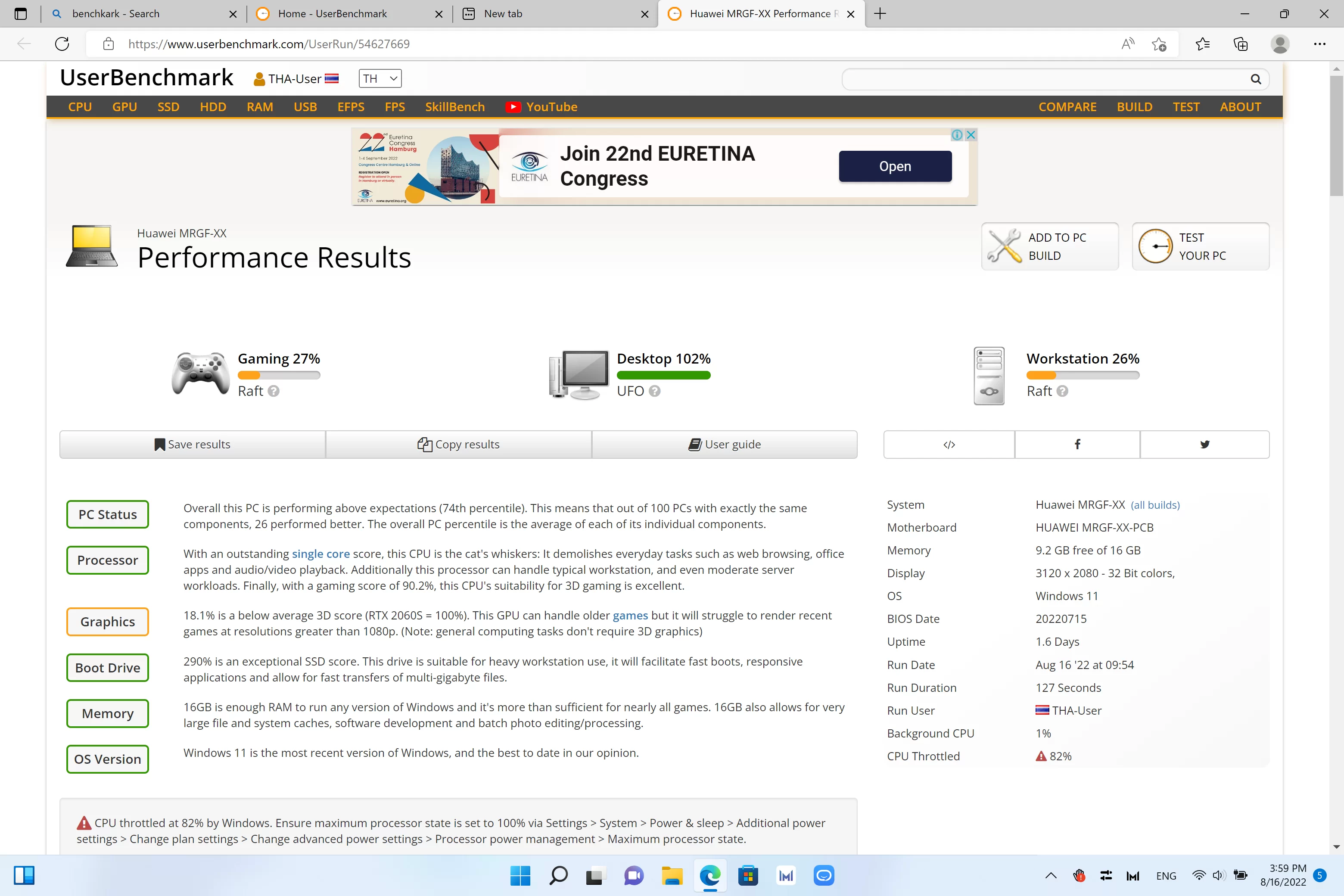Open taskbar Search icon

[x=558, y=875]
